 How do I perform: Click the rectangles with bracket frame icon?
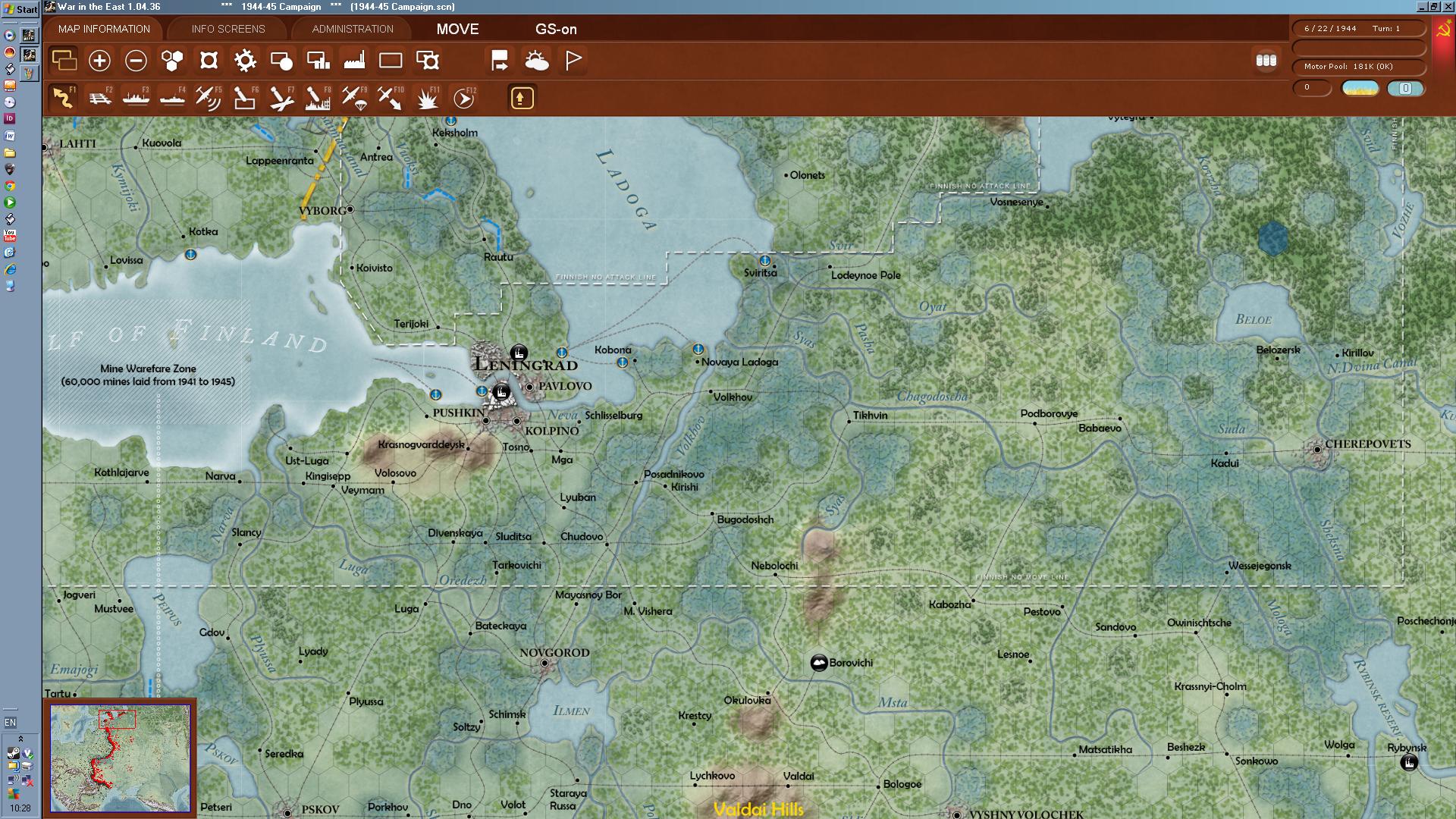[428, 61]
